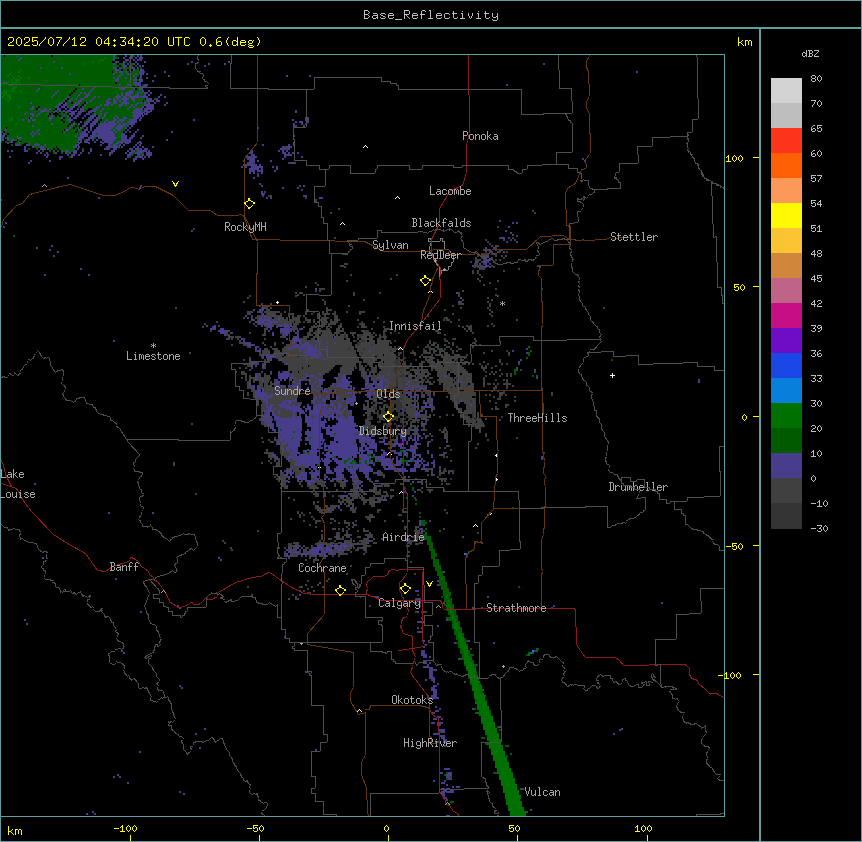Click the yellow diamond marker above RockyMH
862x842 pixels.
coord(249,204)
